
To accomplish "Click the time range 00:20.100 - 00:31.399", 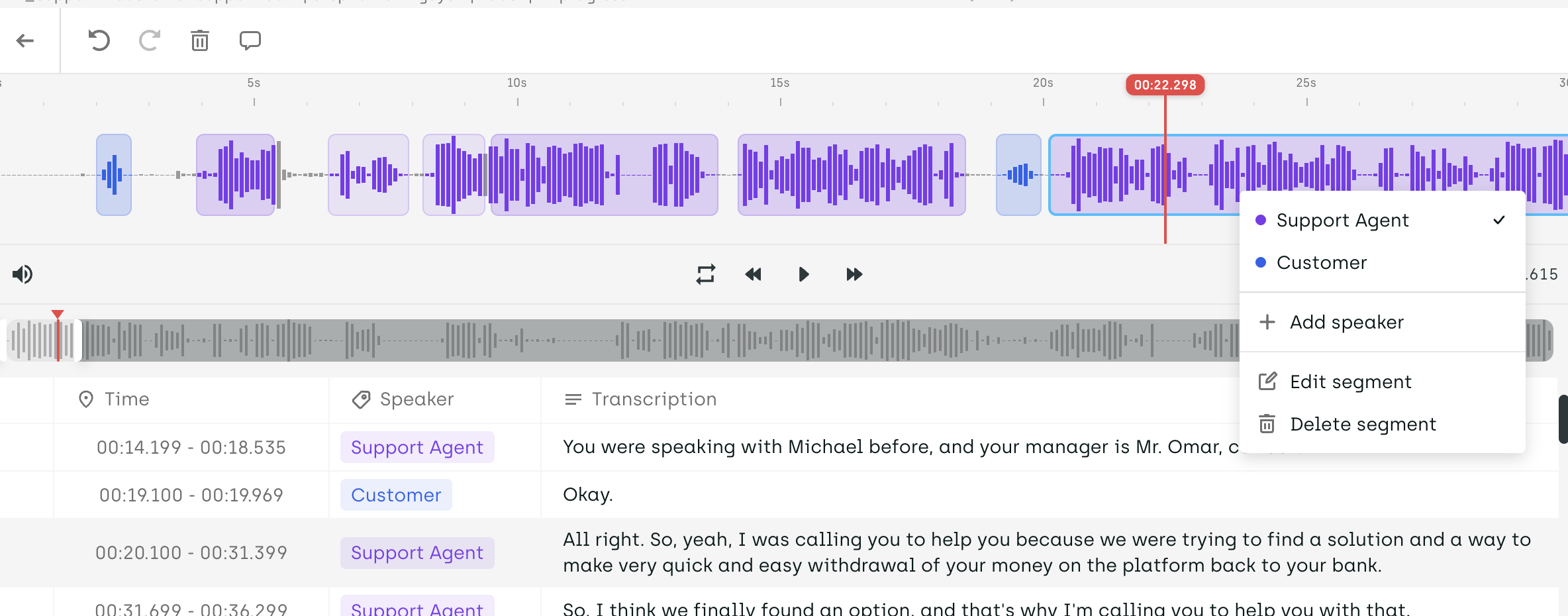I will pyautogui.click(x=191, y=552).
